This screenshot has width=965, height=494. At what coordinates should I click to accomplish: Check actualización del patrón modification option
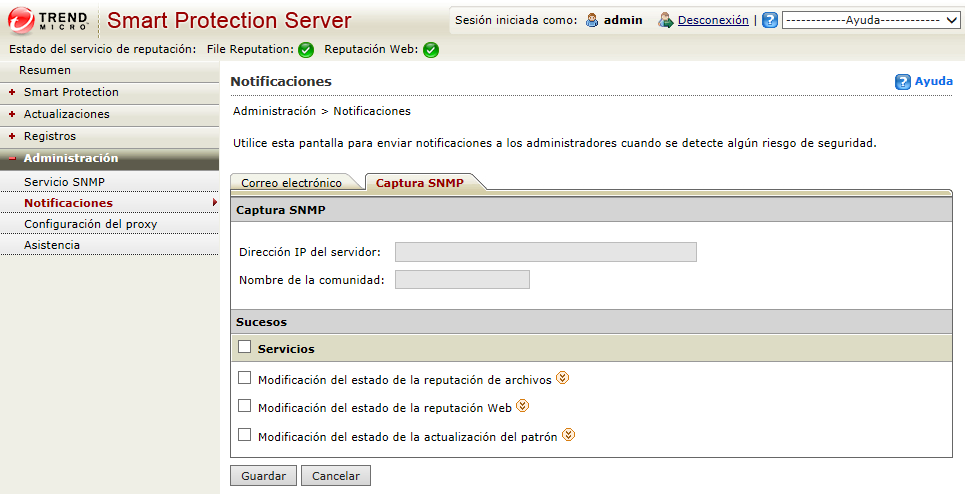[245, 435]
